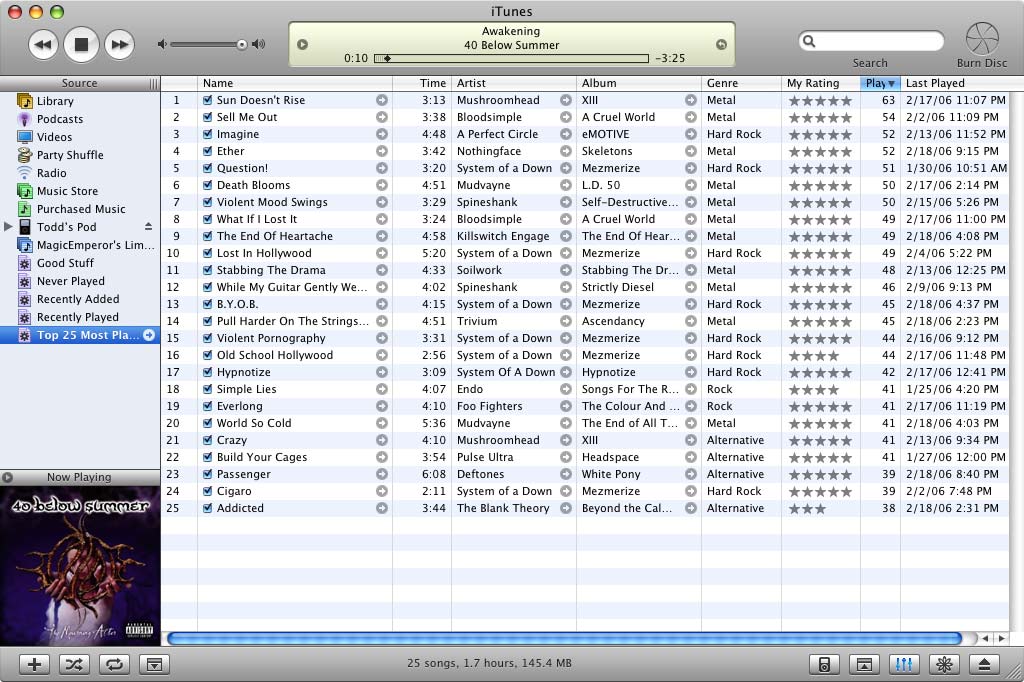This screenshot has width=1024, height=682.
Task: Click the horizontal scrollbar thumb
Action: 565,638
